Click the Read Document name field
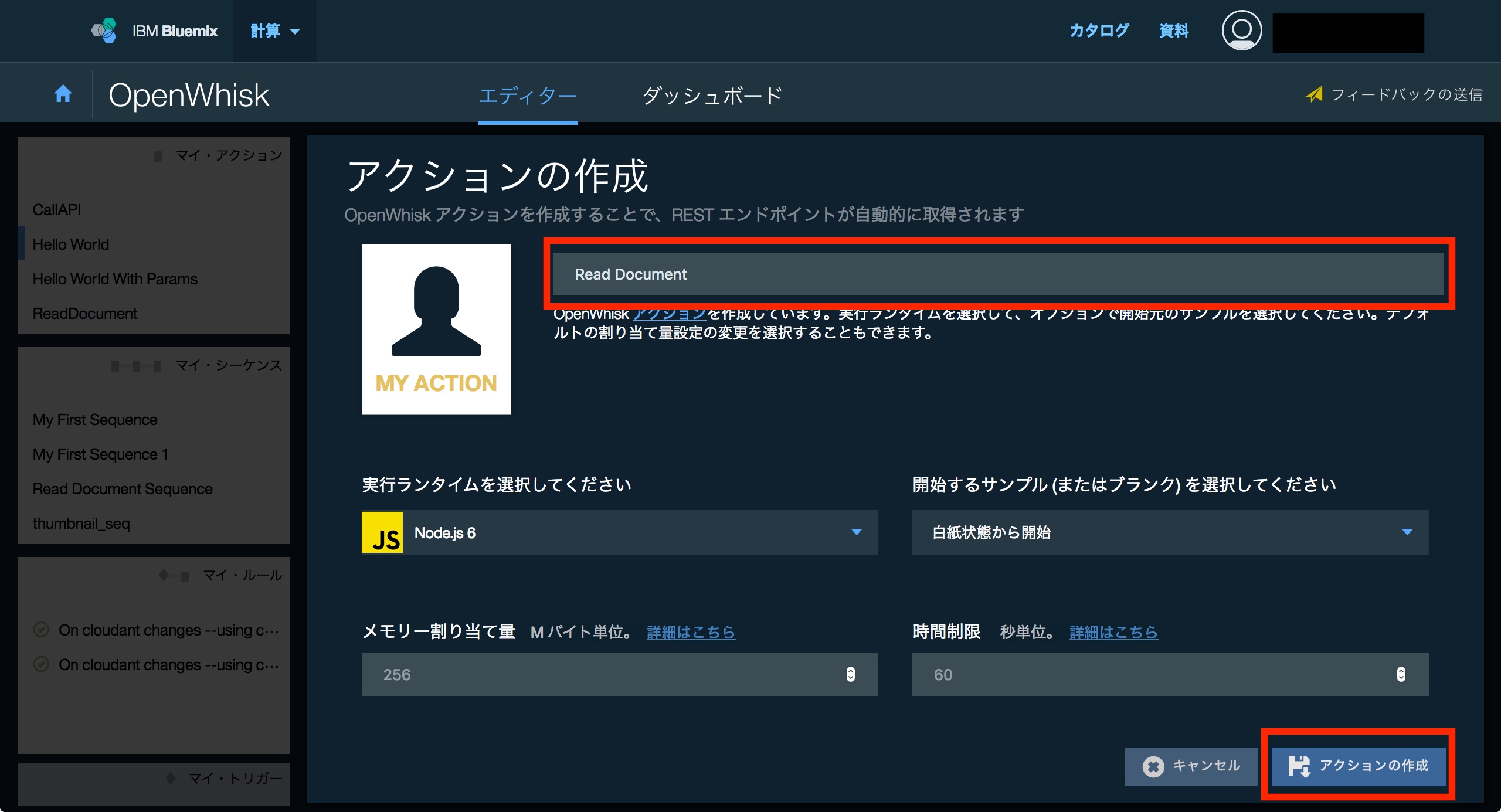1501x812 pixels. pos(999,274)
